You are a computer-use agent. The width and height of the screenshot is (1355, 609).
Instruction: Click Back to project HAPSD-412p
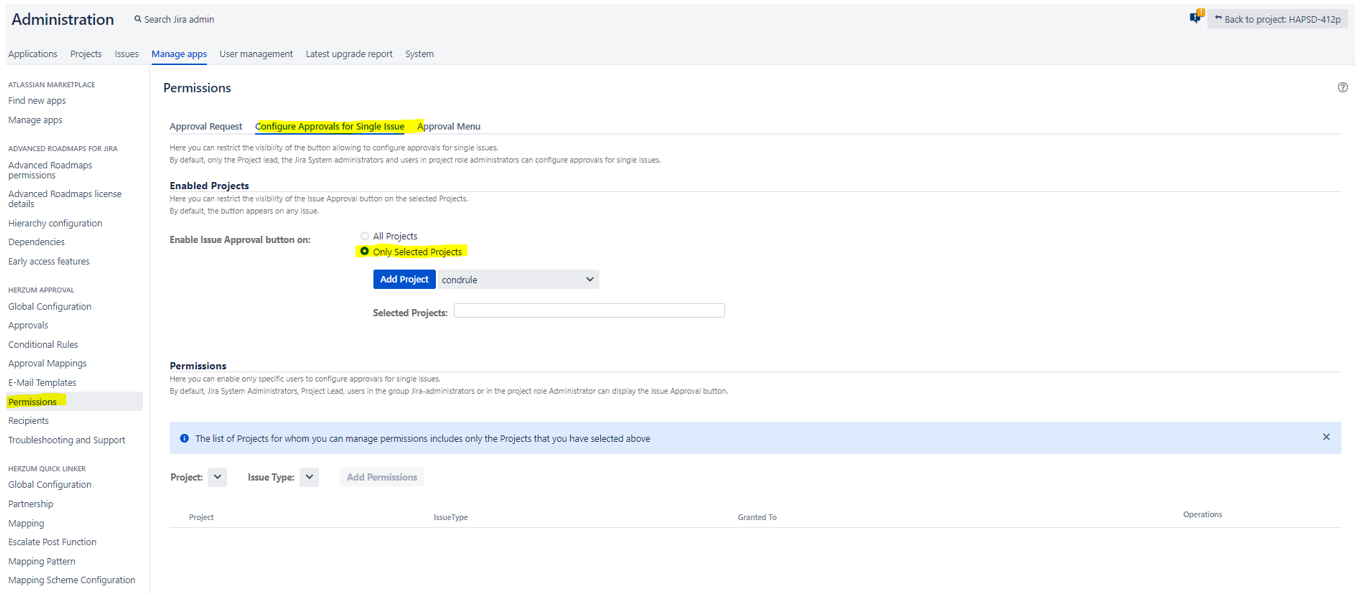pos(1277,19)
